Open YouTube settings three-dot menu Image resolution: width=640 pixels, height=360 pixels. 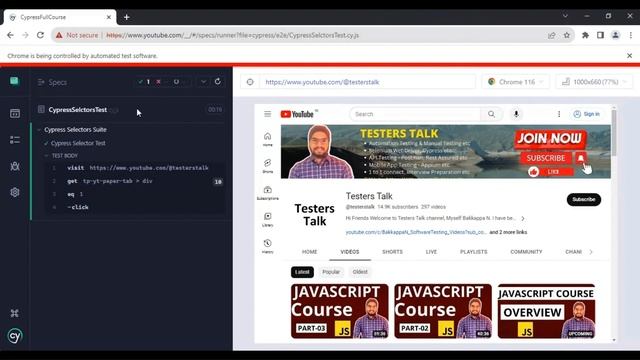click(x=559, y=114)
